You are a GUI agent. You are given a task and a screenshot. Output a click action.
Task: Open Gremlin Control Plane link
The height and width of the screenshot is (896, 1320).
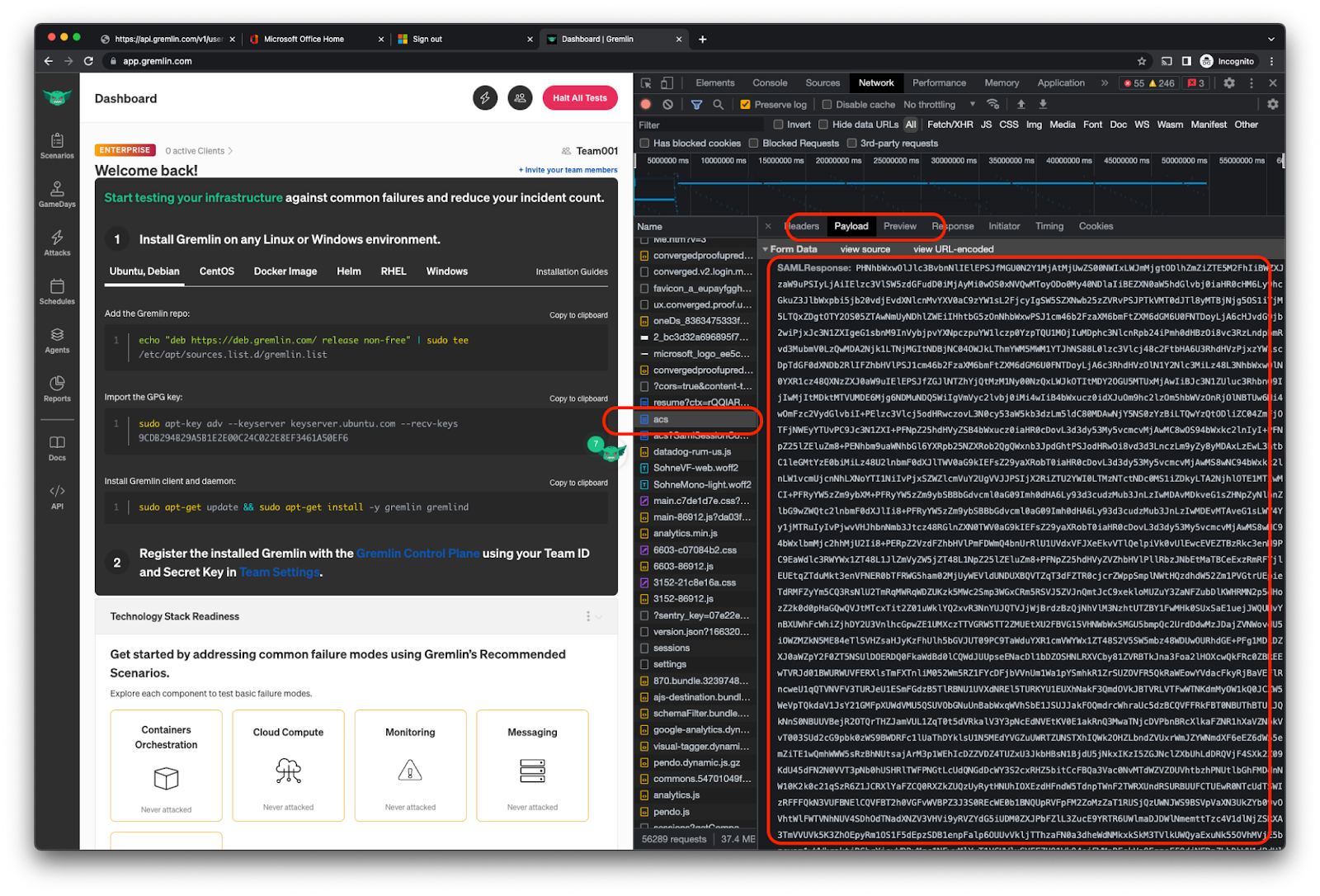(x=417, y=554)
